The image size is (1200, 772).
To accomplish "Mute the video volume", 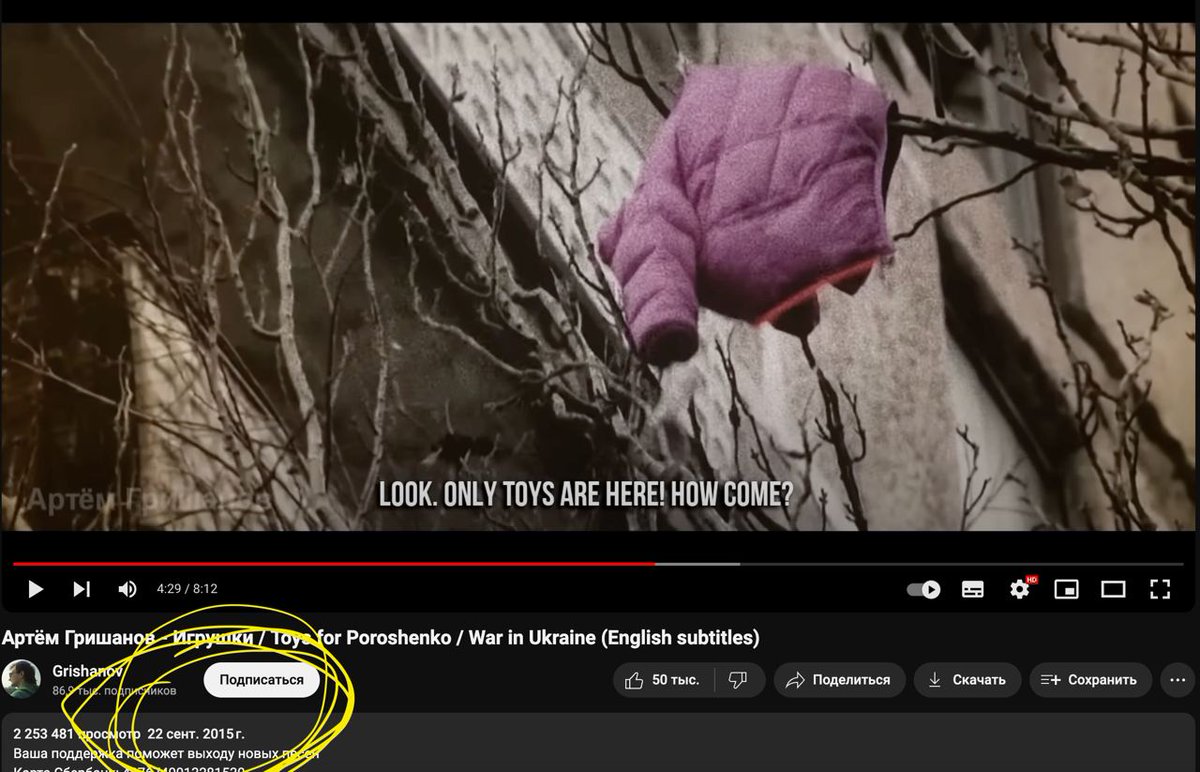I will (x=127, y=589).
